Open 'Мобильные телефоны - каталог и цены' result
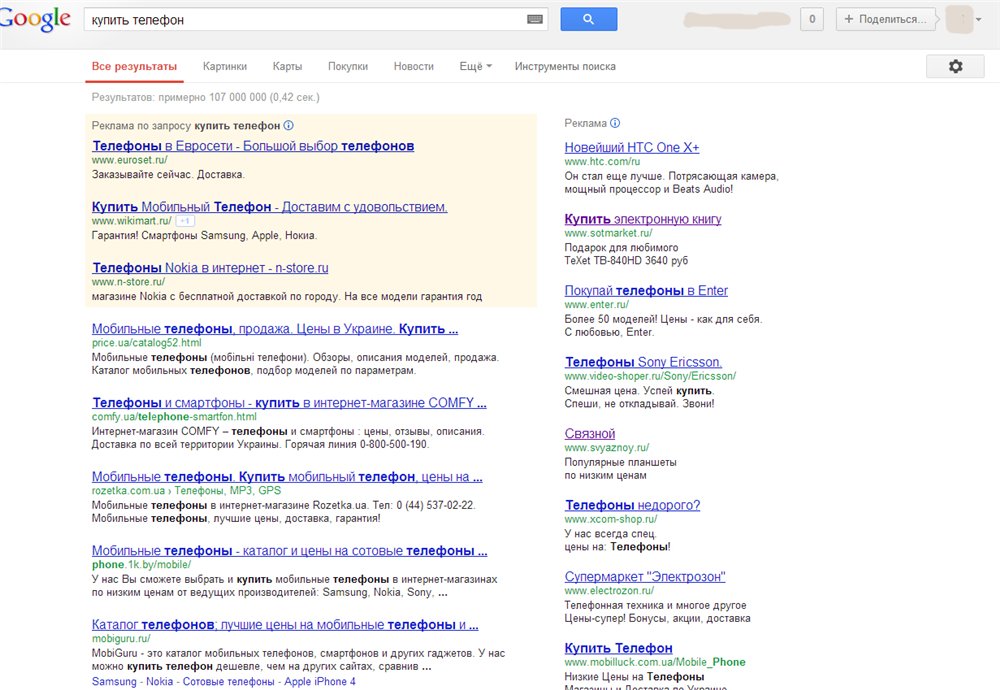The height and width of the screenshot is (690, 1000). tap(290, 551)
